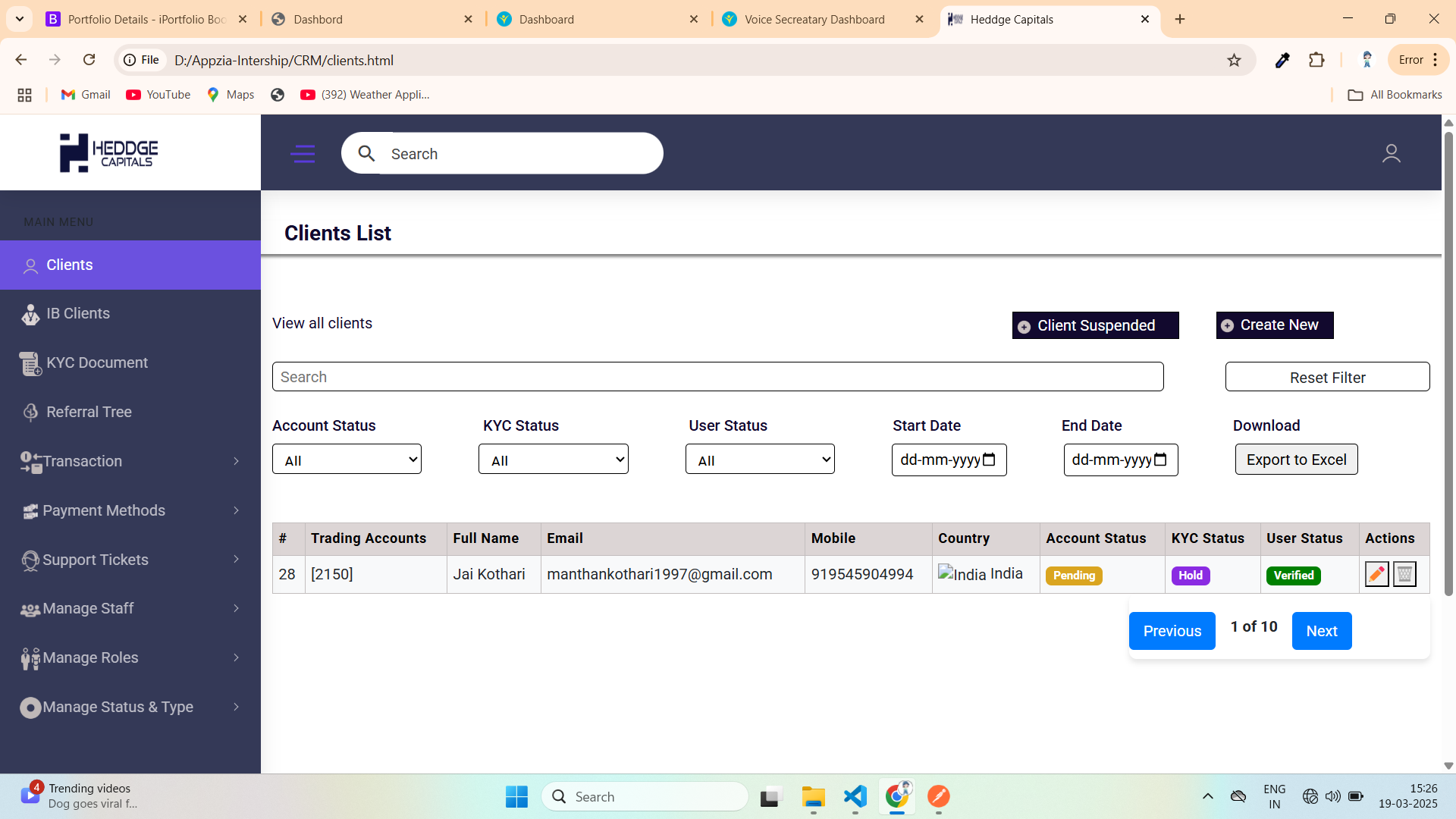Click the Manage Staff people icon

(30, 610)
